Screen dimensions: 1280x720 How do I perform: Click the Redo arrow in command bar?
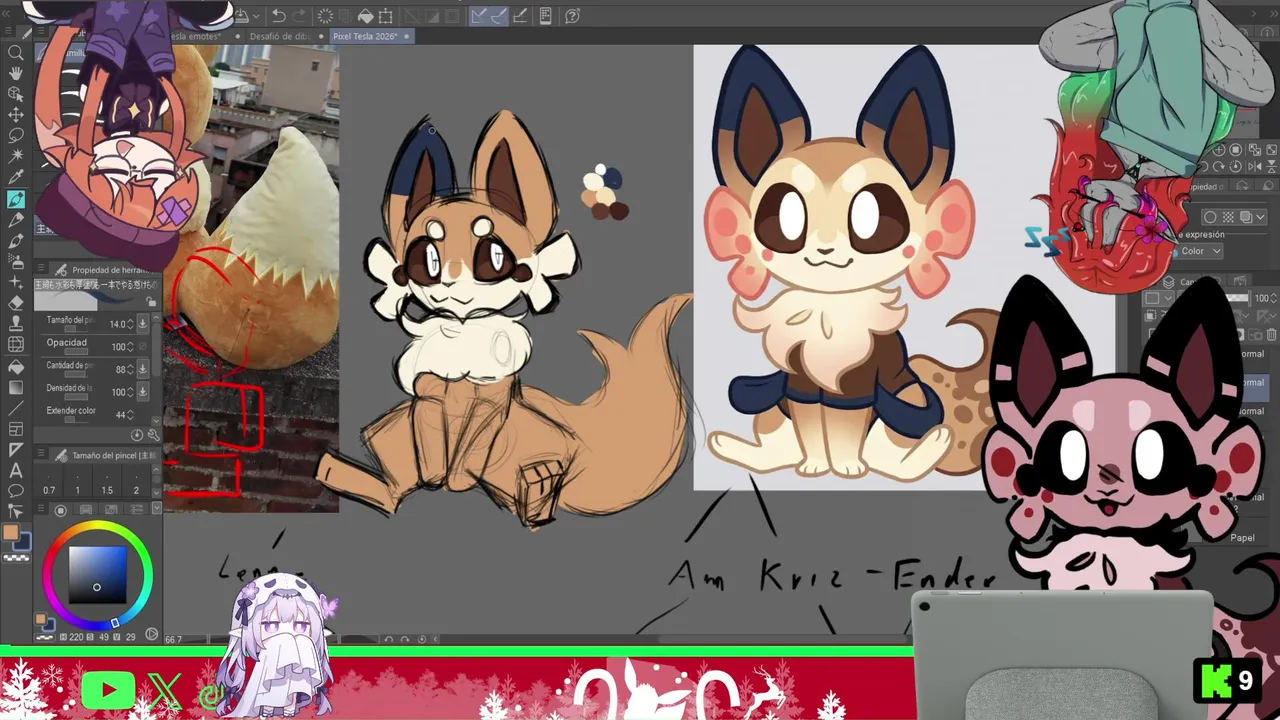pos(300,16)
